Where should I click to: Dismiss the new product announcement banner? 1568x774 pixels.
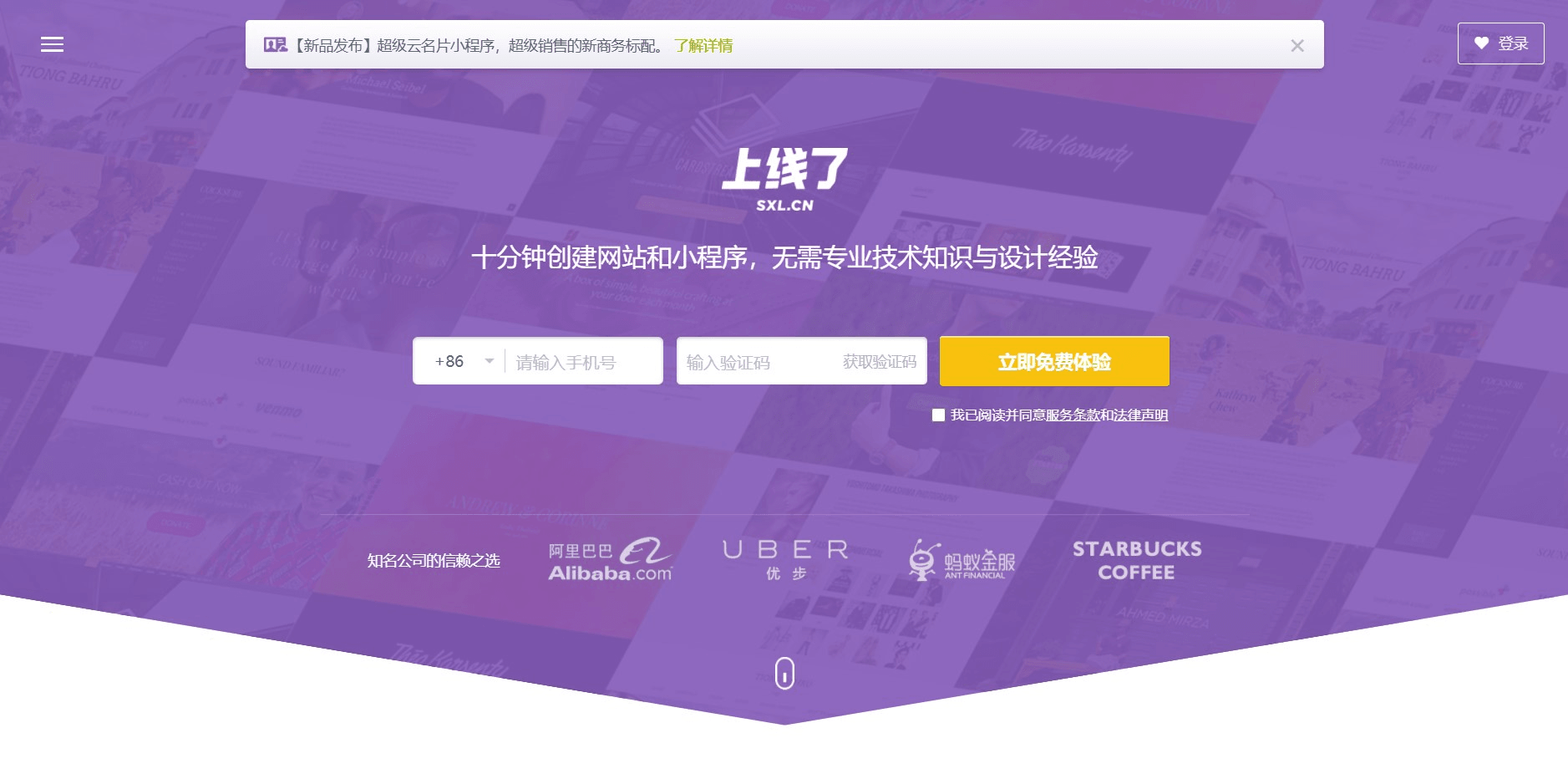coord(1297,46)
